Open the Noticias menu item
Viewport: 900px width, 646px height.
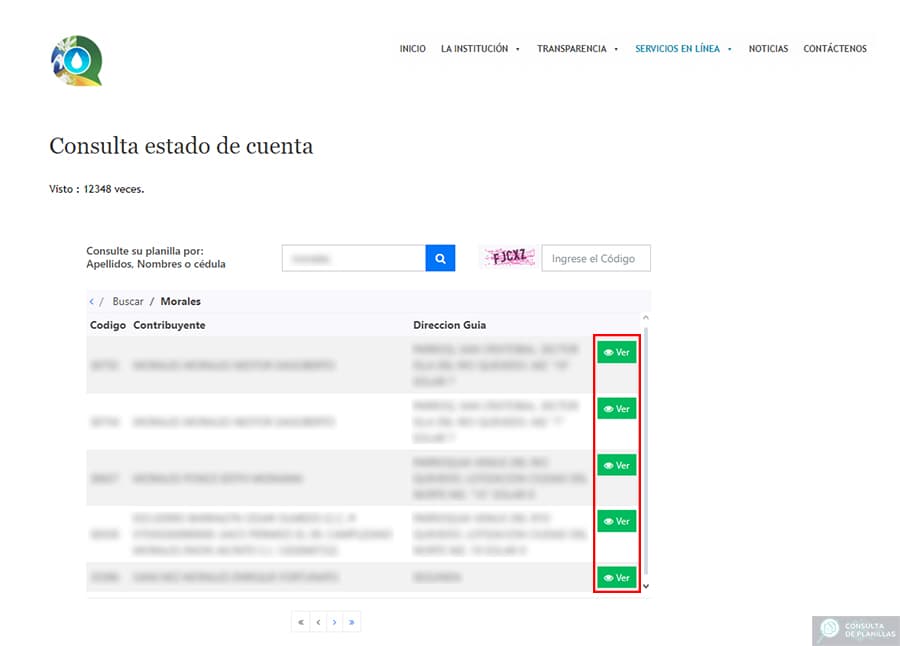point(768,49)
